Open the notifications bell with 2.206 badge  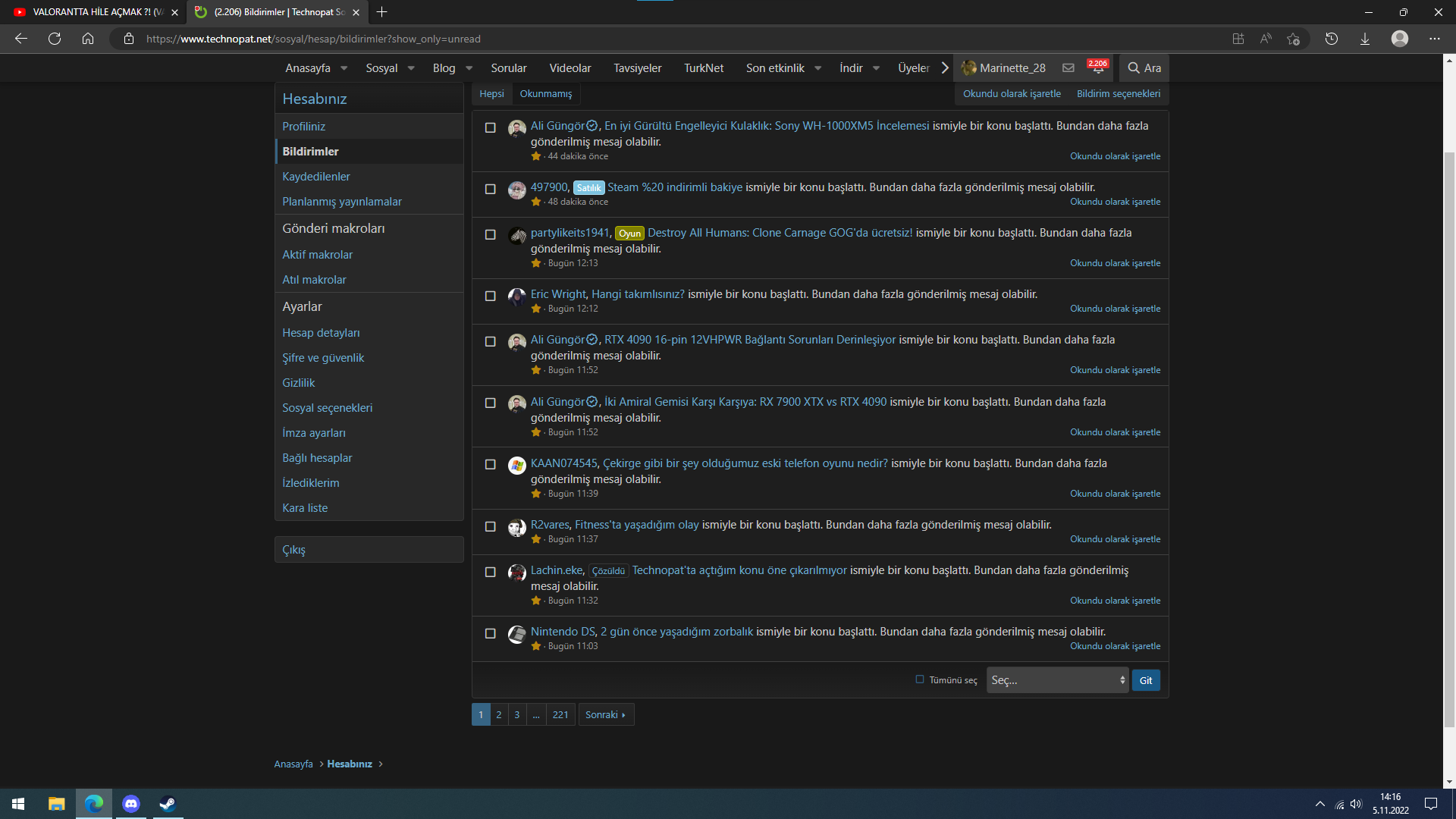1097,68
